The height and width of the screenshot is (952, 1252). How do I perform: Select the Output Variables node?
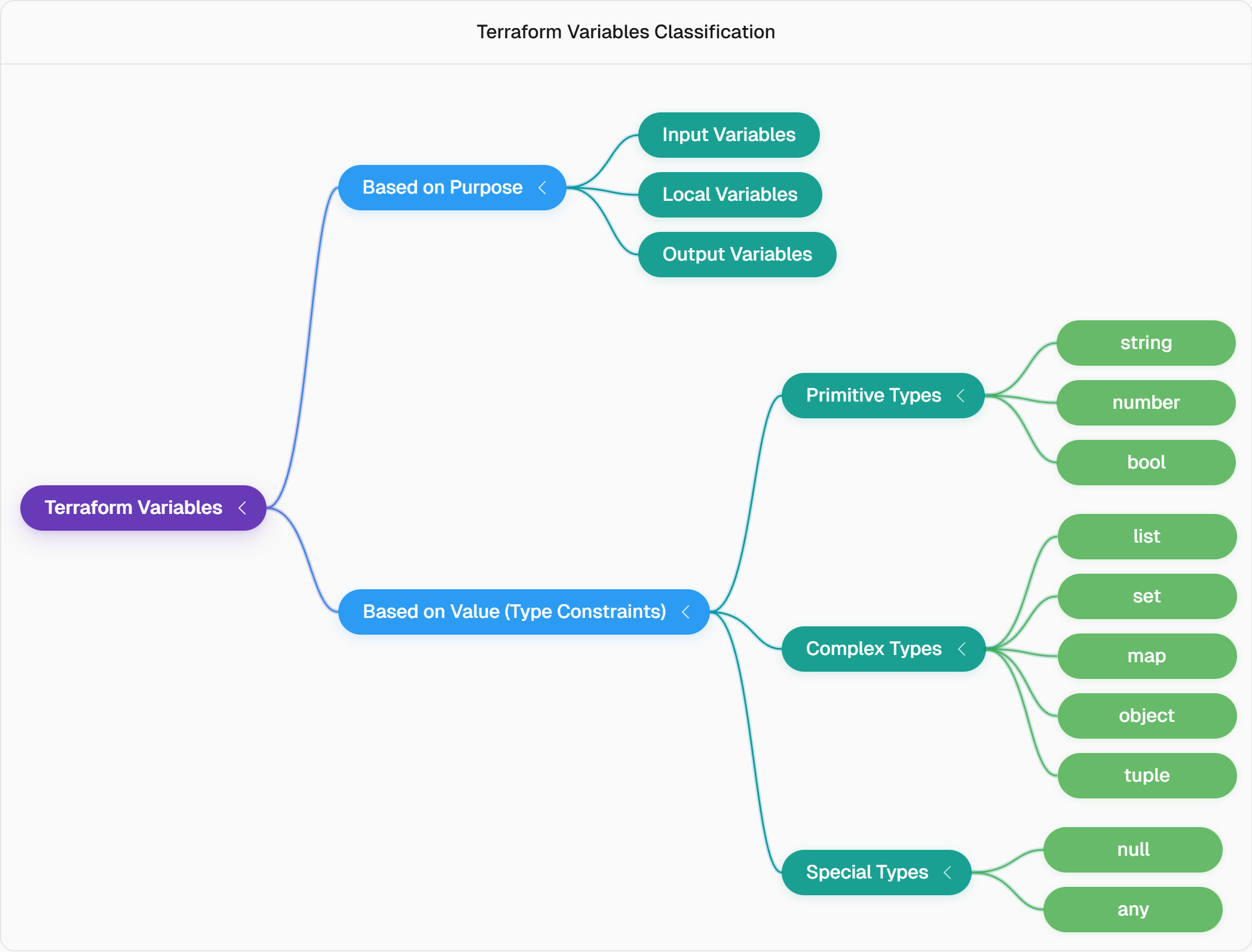(737, 255)
